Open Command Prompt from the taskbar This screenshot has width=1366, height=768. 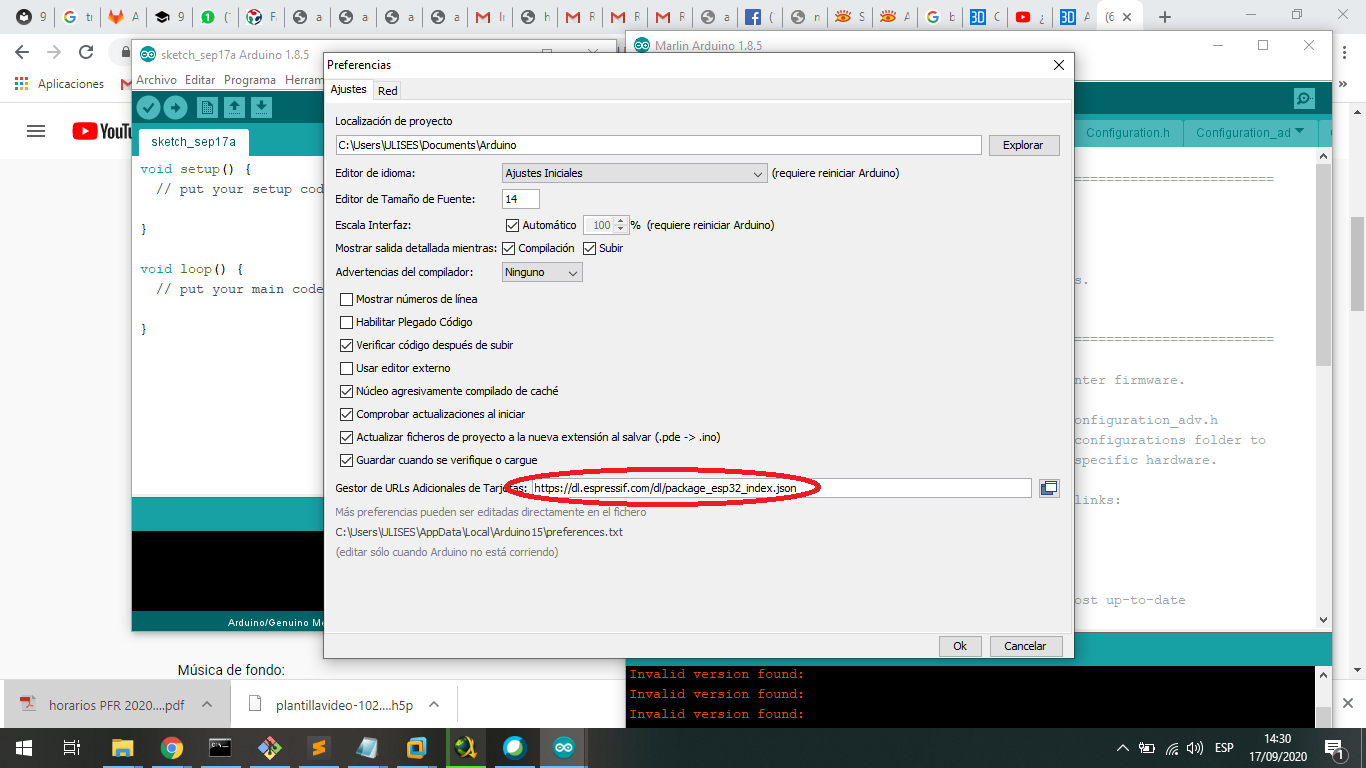221,747
